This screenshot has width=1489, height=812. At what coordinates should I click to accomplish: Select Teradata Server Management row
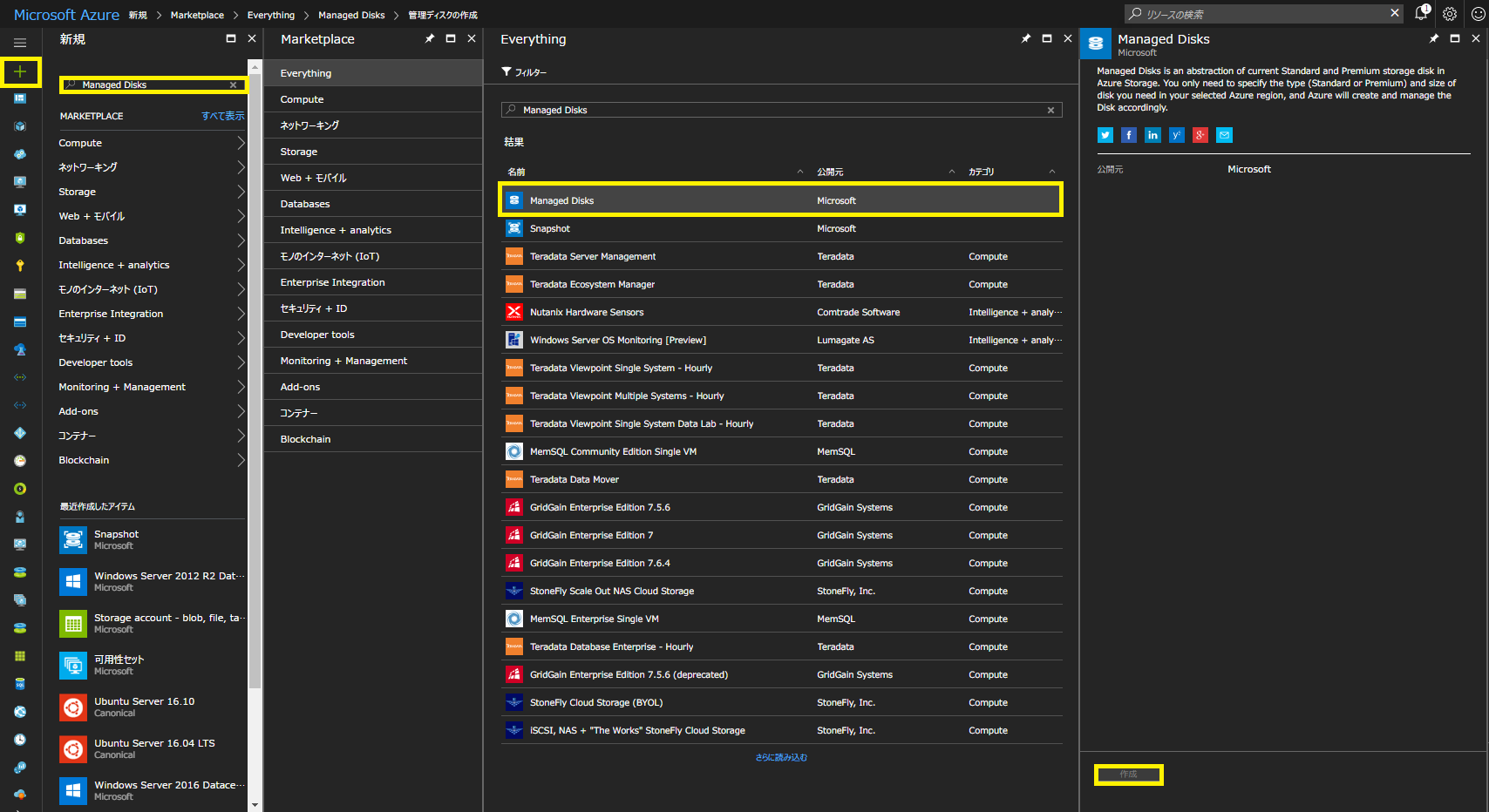point(781,256)
